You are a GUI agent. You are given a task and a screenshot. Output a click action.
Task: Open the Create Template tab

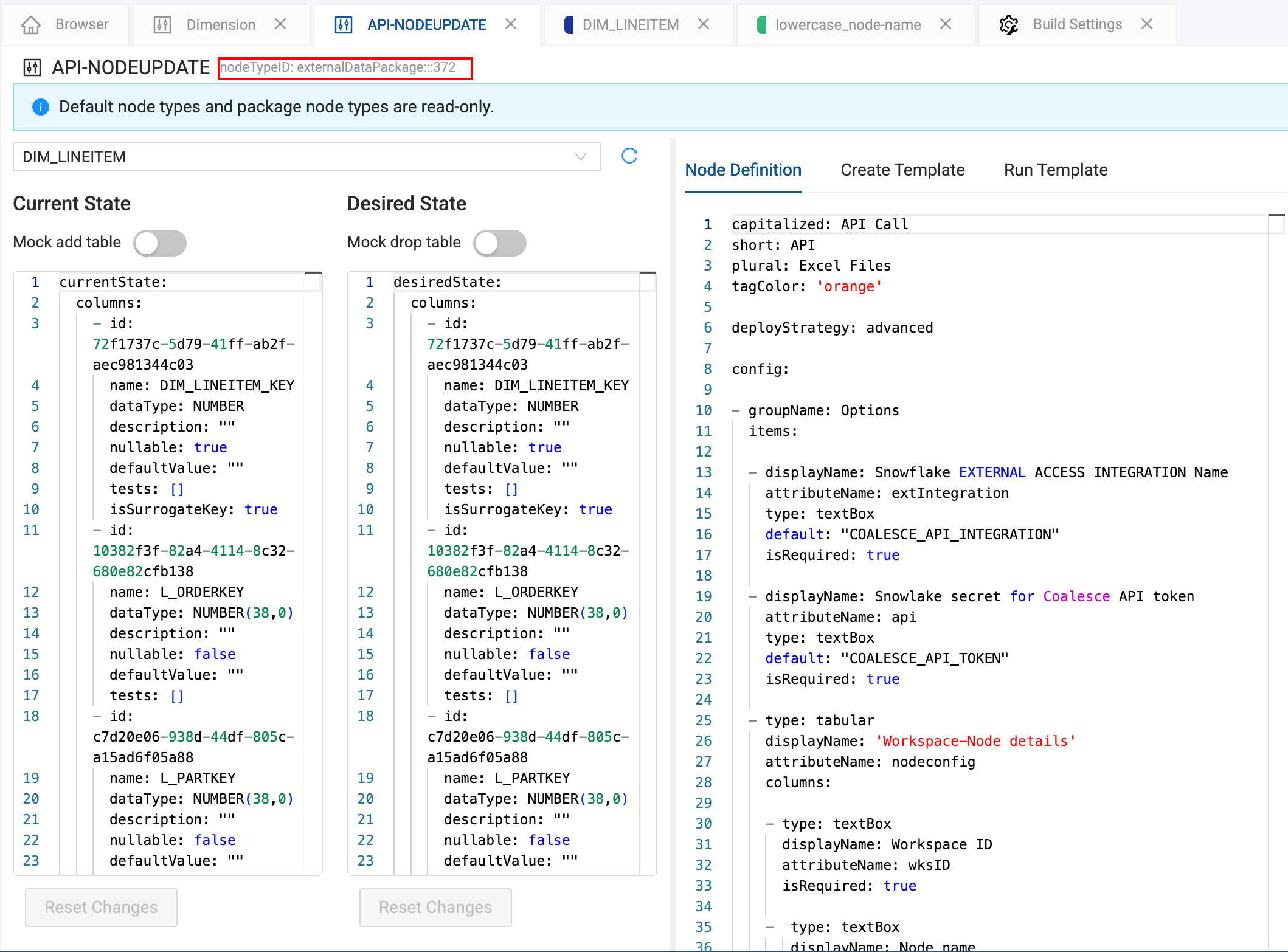point(902,170)
